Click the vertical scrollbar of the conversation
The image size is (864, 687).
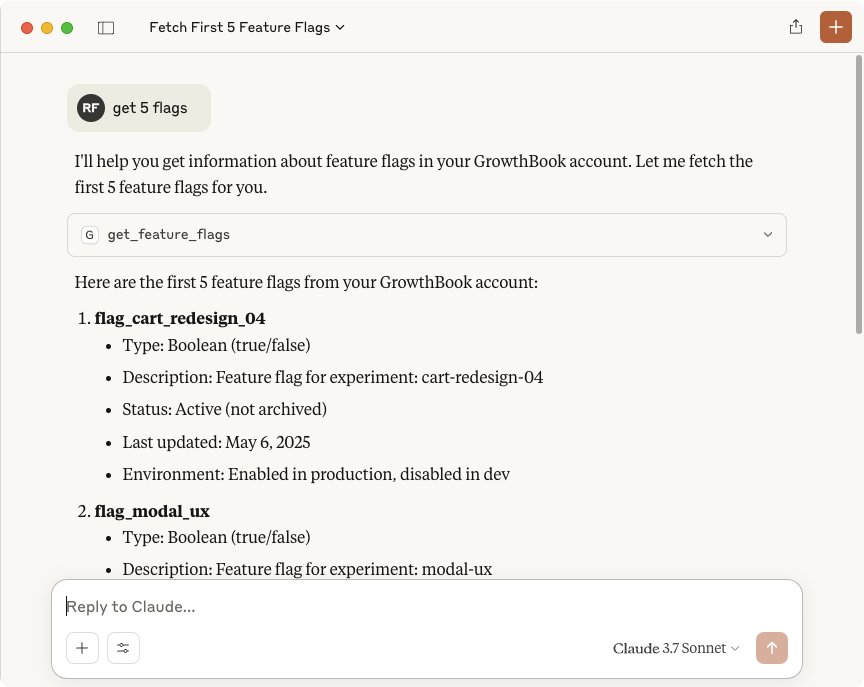[x=858, y=200]
